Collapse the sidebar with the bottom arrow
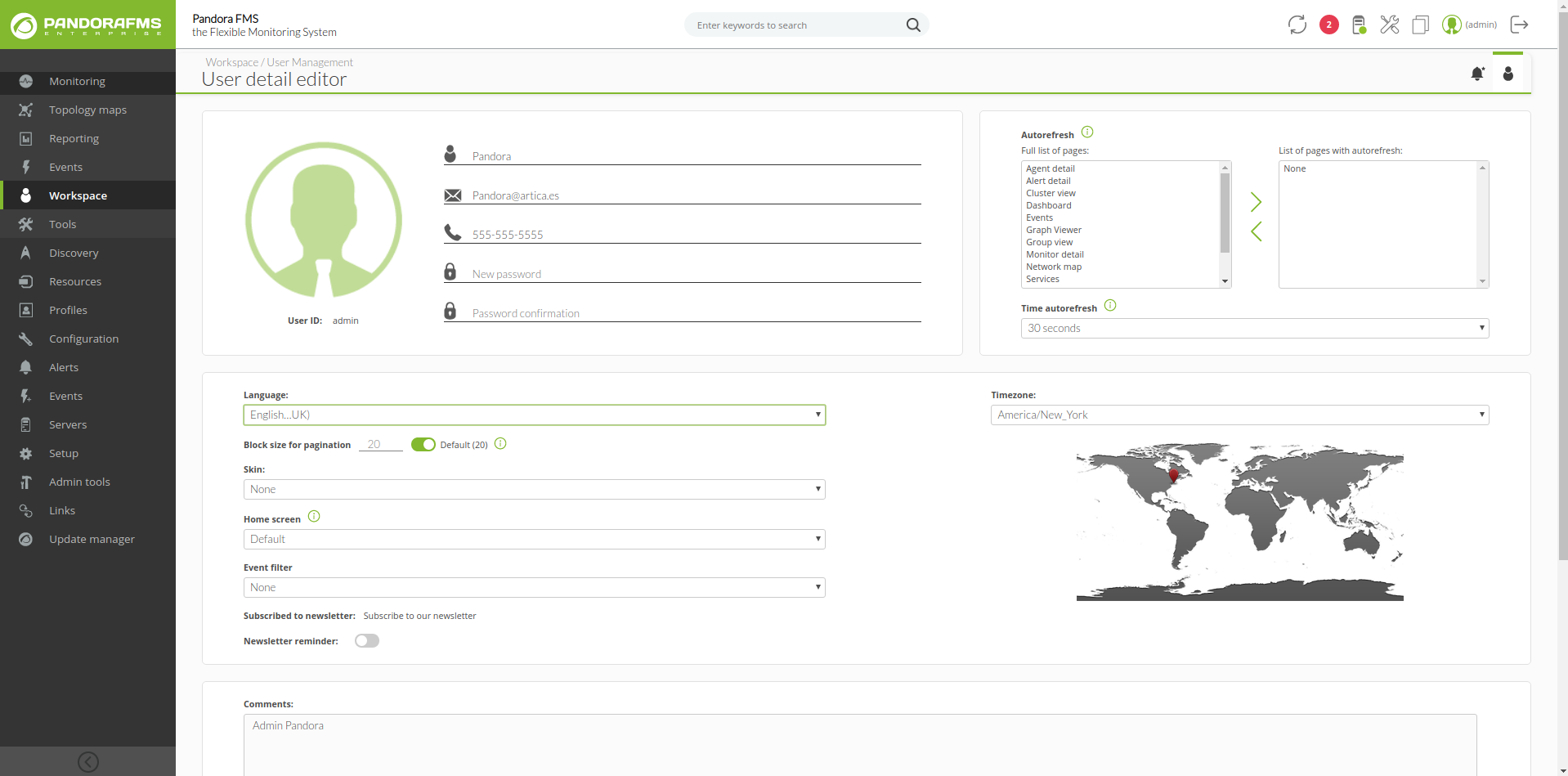The height and width of the screenshot is (776, 1568). [x=88, y=762]
